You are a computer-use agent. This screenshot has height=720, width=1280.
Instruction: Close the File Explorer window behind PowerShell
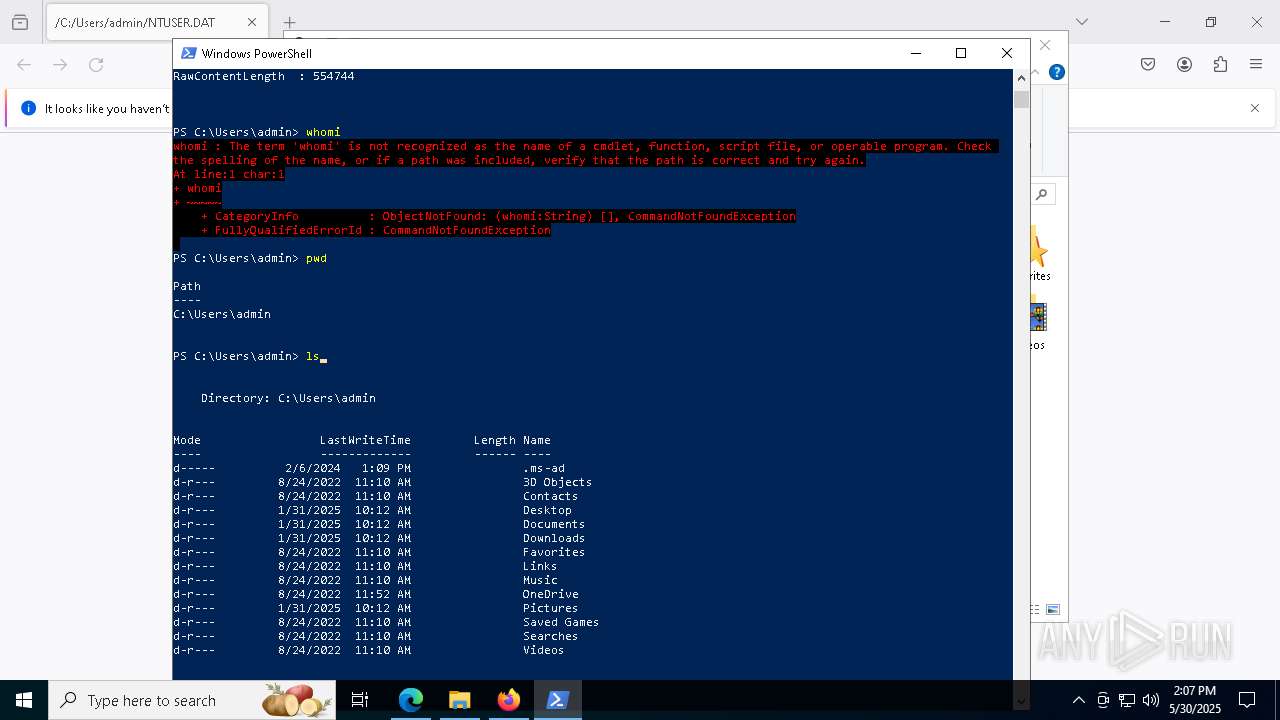pyautogui.click(x=1045, y=45)
